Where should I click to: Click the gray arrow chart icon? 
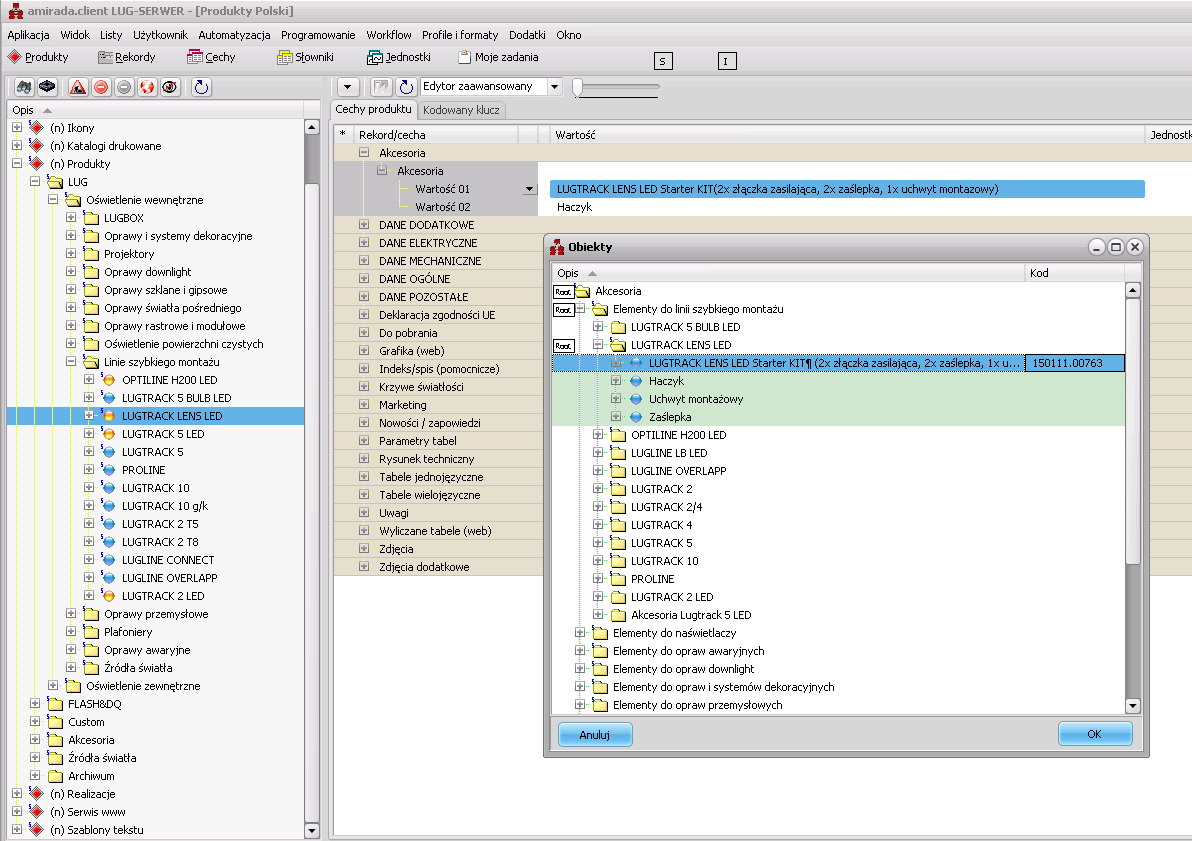pyautogui.click(x=382, y=87)
